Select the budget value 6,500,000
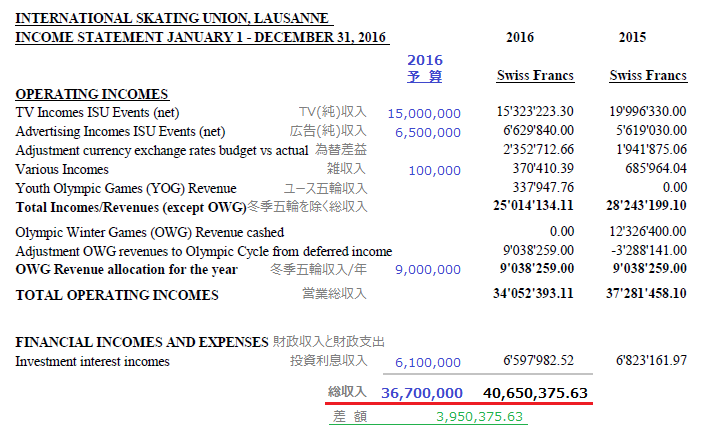 [x=428, y=133]
